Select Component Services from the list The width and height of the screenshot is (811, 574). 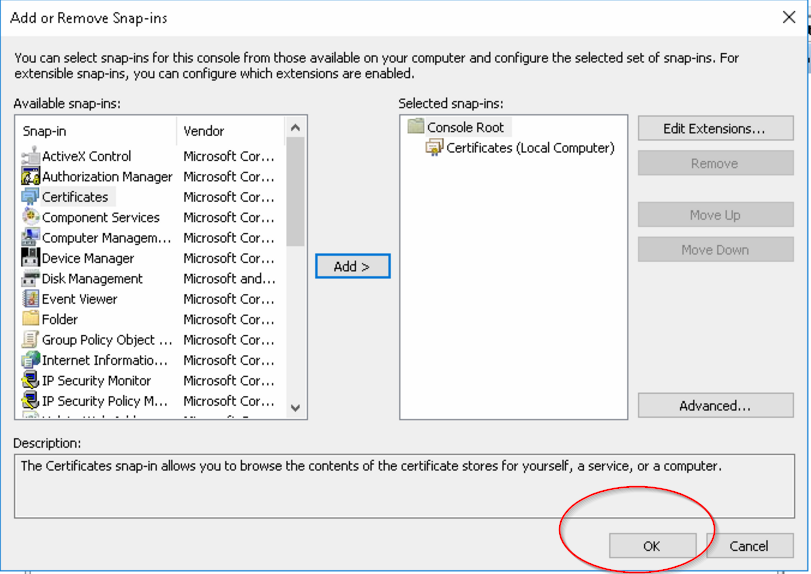[x=101, y=217]
